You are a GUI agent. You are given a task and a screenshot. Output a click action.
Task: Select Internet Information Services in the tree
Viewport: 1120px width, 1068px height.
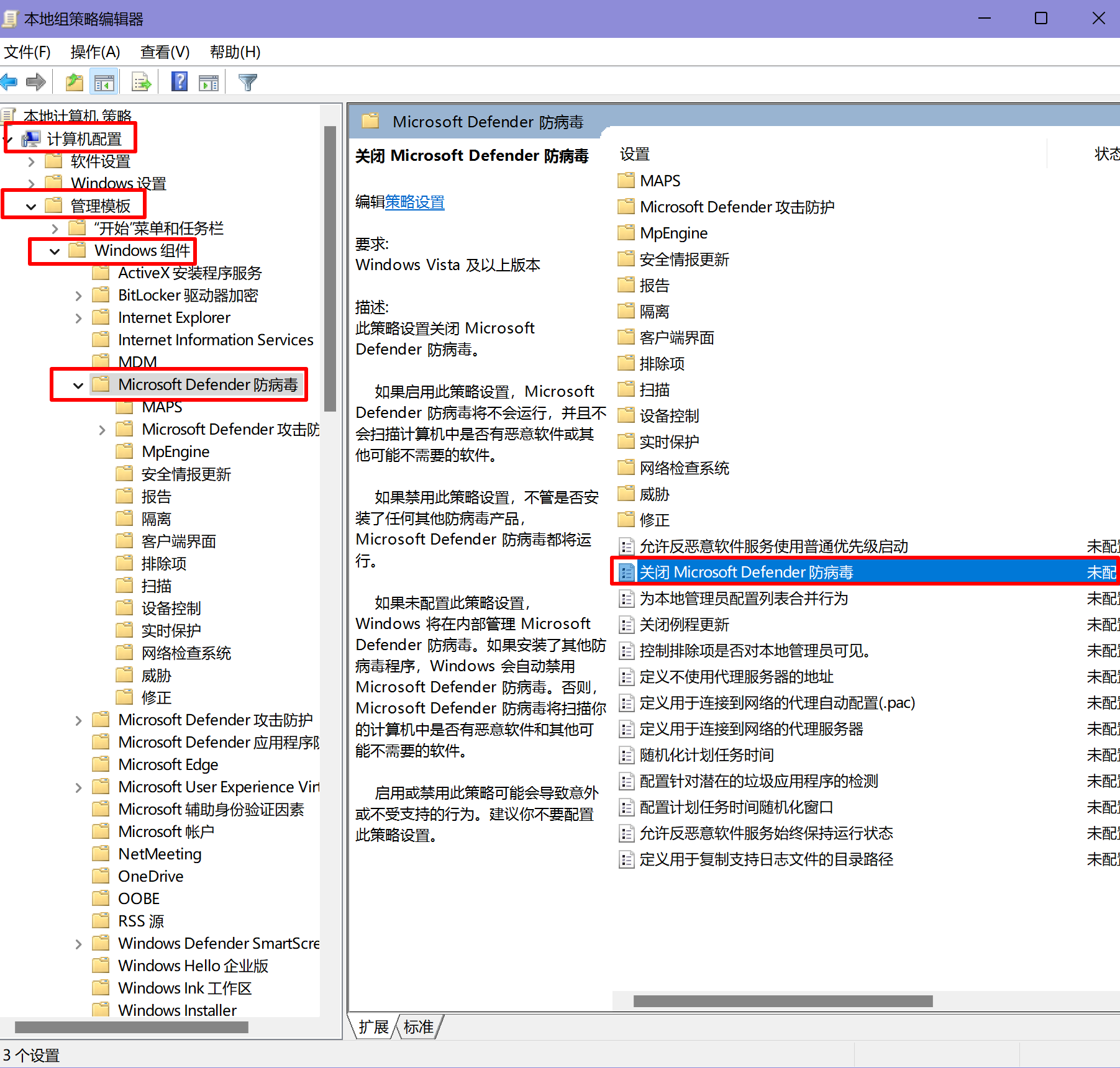(215, 340)
